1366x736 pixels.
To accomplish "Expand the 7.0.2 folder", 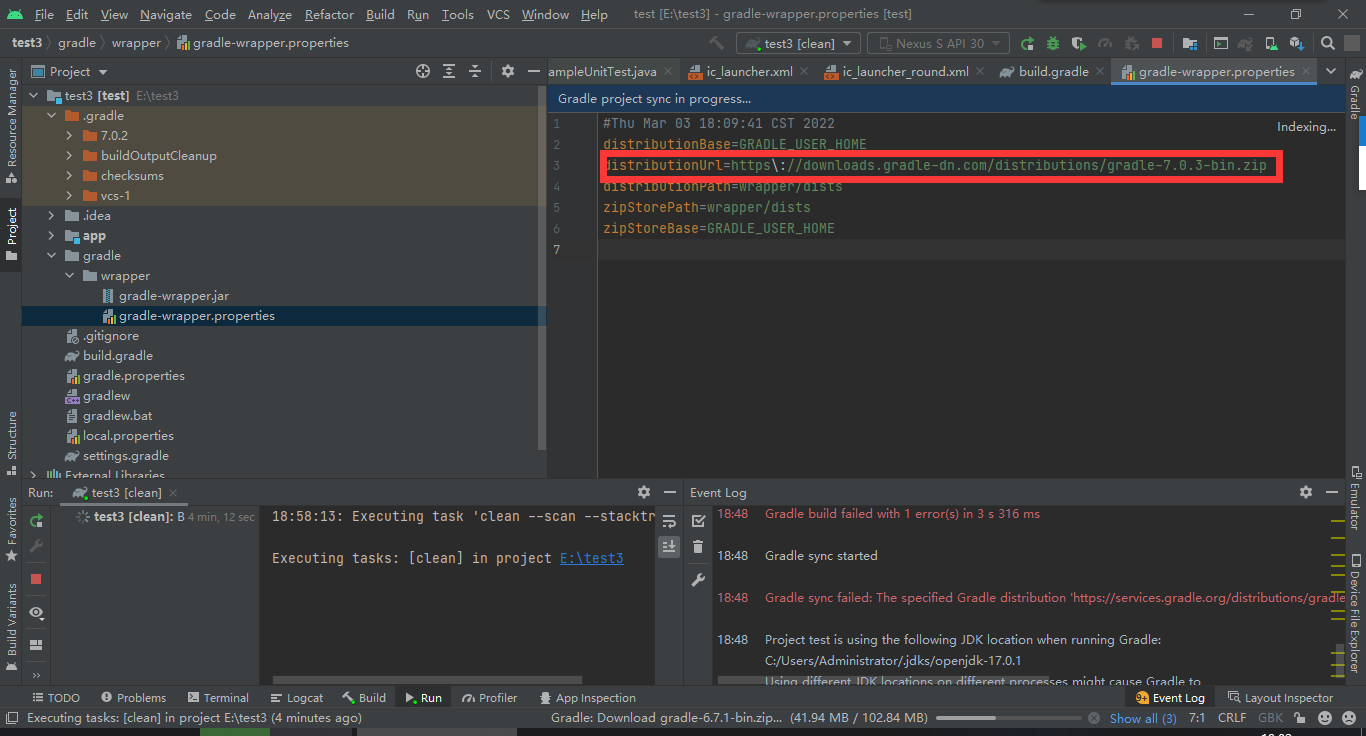I will [70, 136].
